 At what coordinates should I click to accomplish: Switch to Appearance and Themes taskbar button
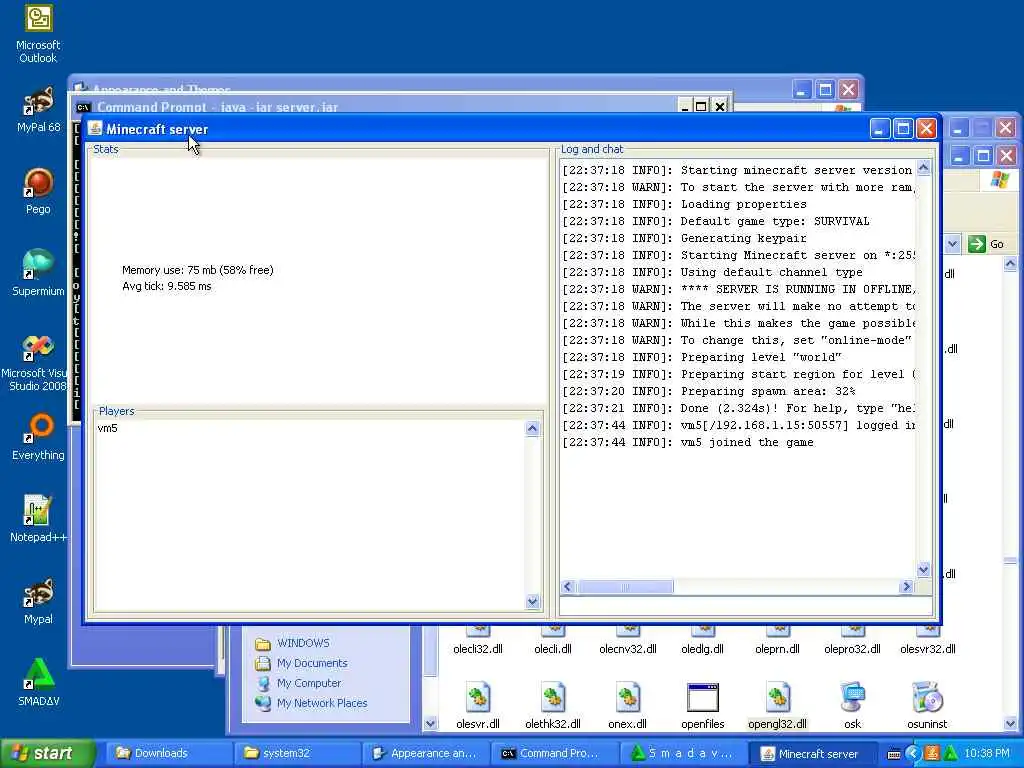(x=424, y=753)
